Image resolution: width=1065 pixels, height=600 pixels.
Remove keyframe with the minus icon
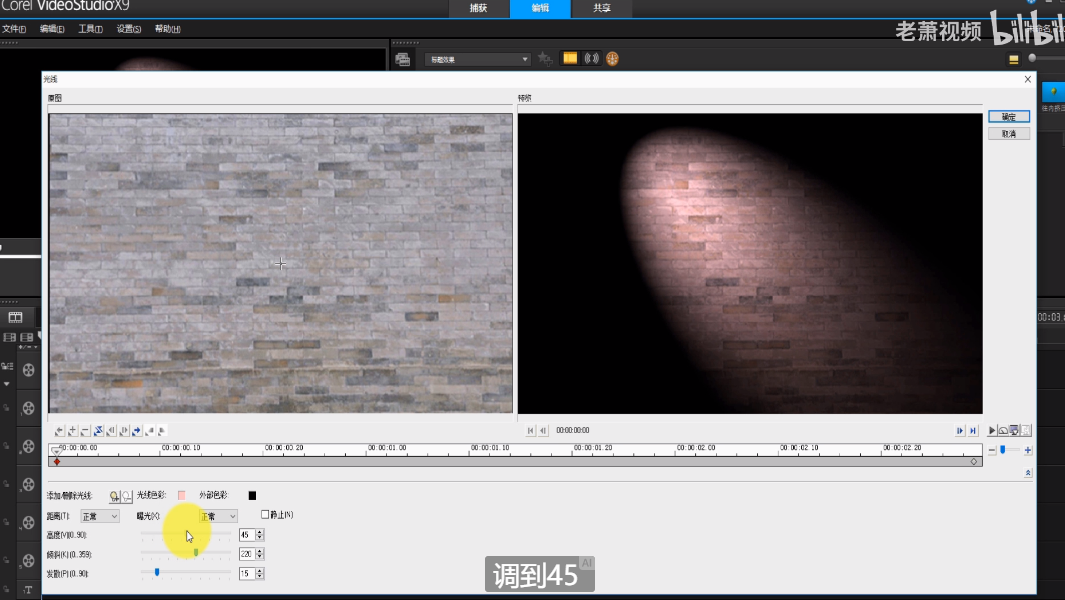click(x=85, y=431)
